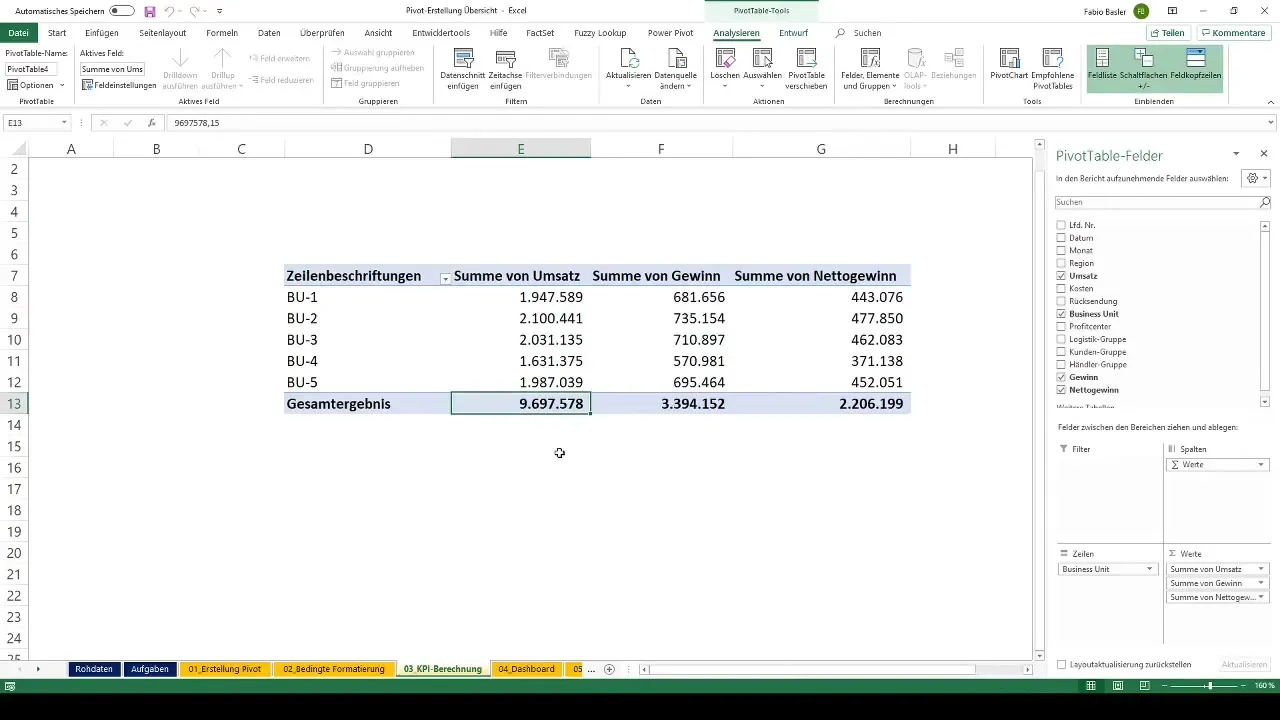Expand the formula bar
This screenshot has width=1280, height=720.
tap(1271, 123)
